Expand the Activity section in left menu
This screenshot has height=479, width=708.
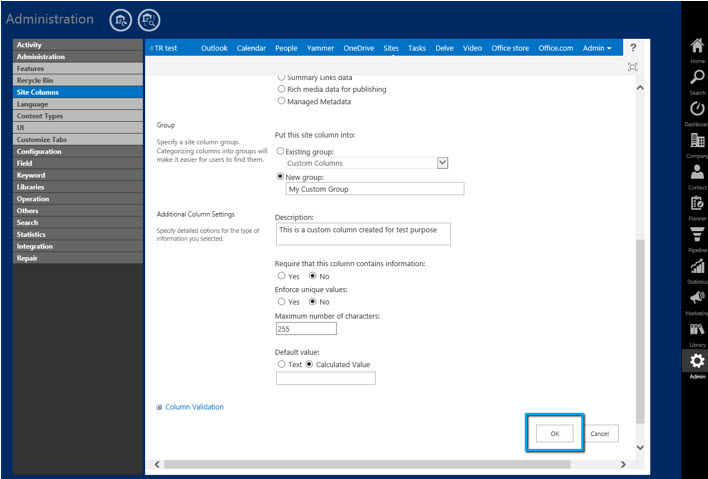[78, 45]
